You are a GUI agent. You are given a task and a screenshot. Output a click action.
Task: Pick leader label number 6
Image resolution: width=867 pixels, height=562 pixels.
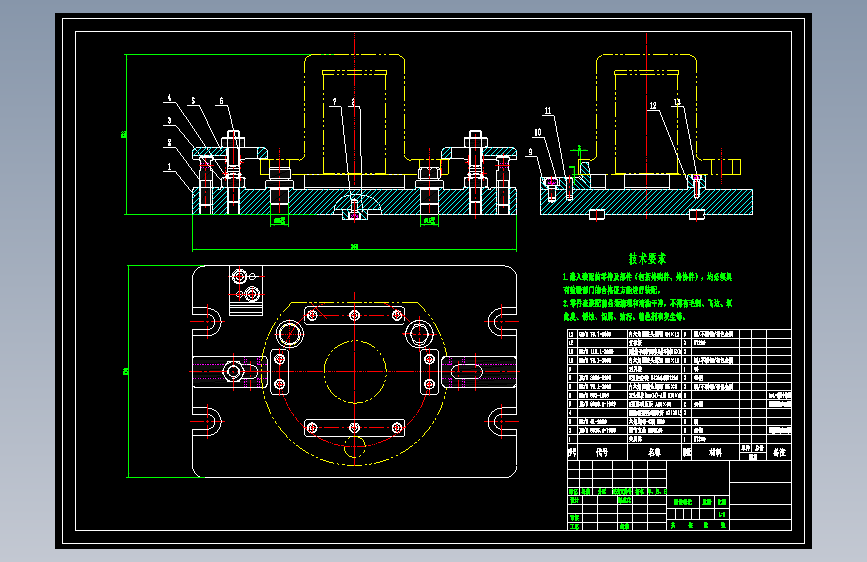[221, 101]
